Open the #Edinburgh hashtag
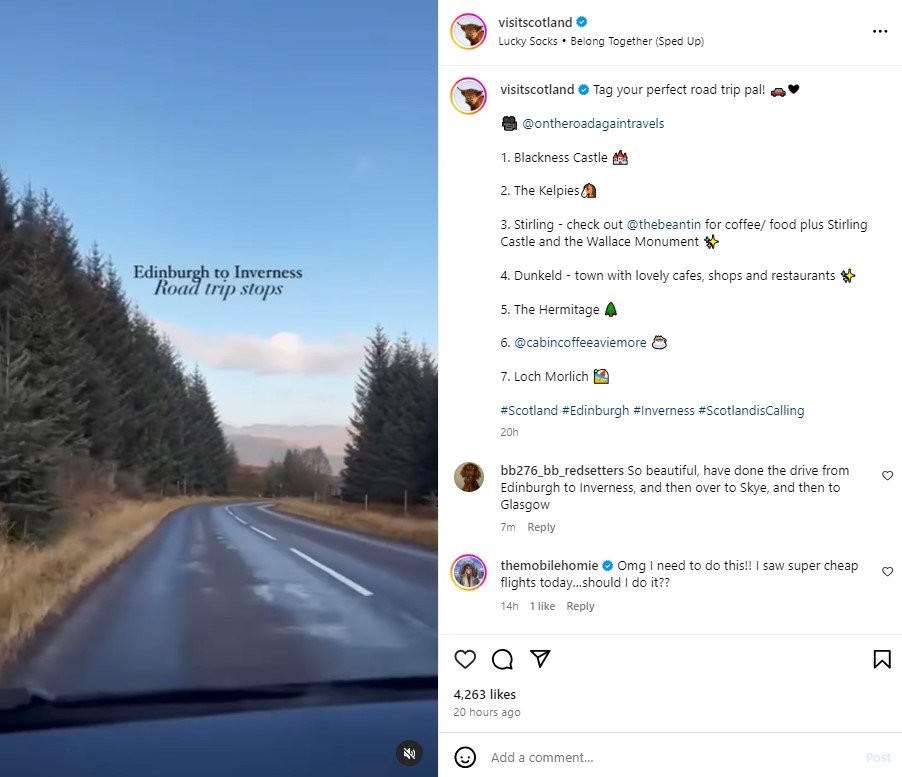 595,411
